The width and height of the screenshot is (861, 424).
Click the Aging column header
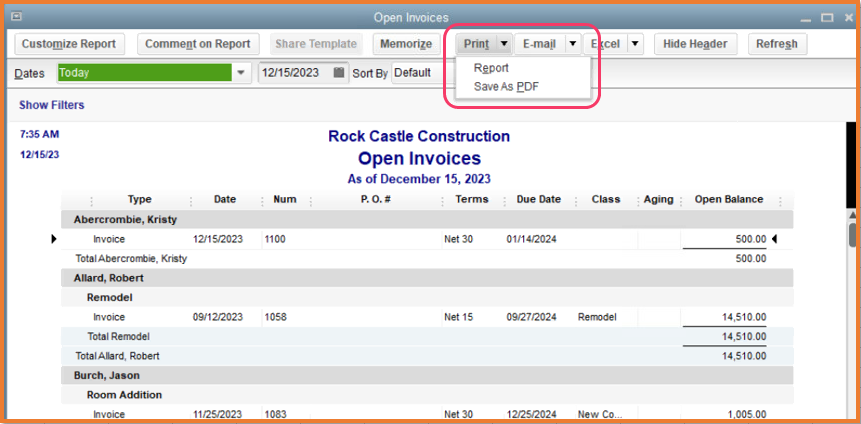coord(658,199)
